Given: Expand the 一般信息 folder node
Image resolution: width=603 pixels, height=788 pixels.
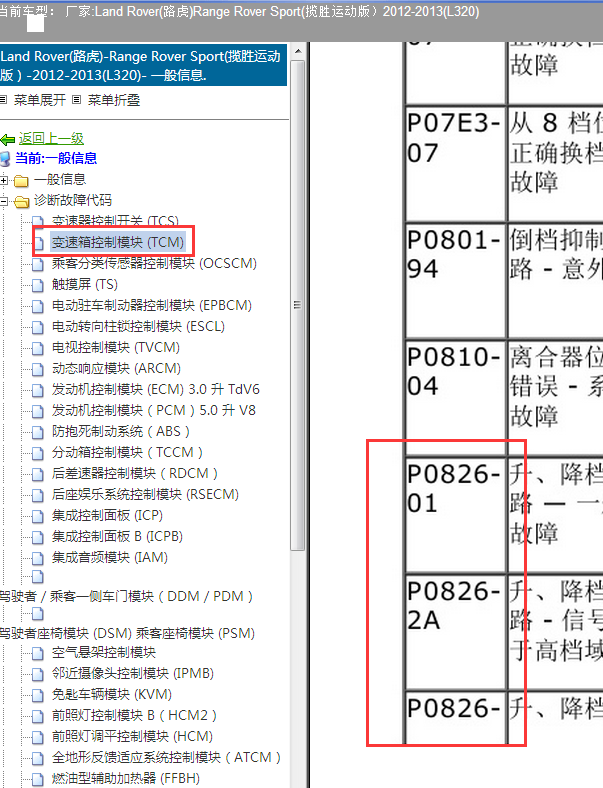Looking at the screenshot, I should click(x=4, y=180).
